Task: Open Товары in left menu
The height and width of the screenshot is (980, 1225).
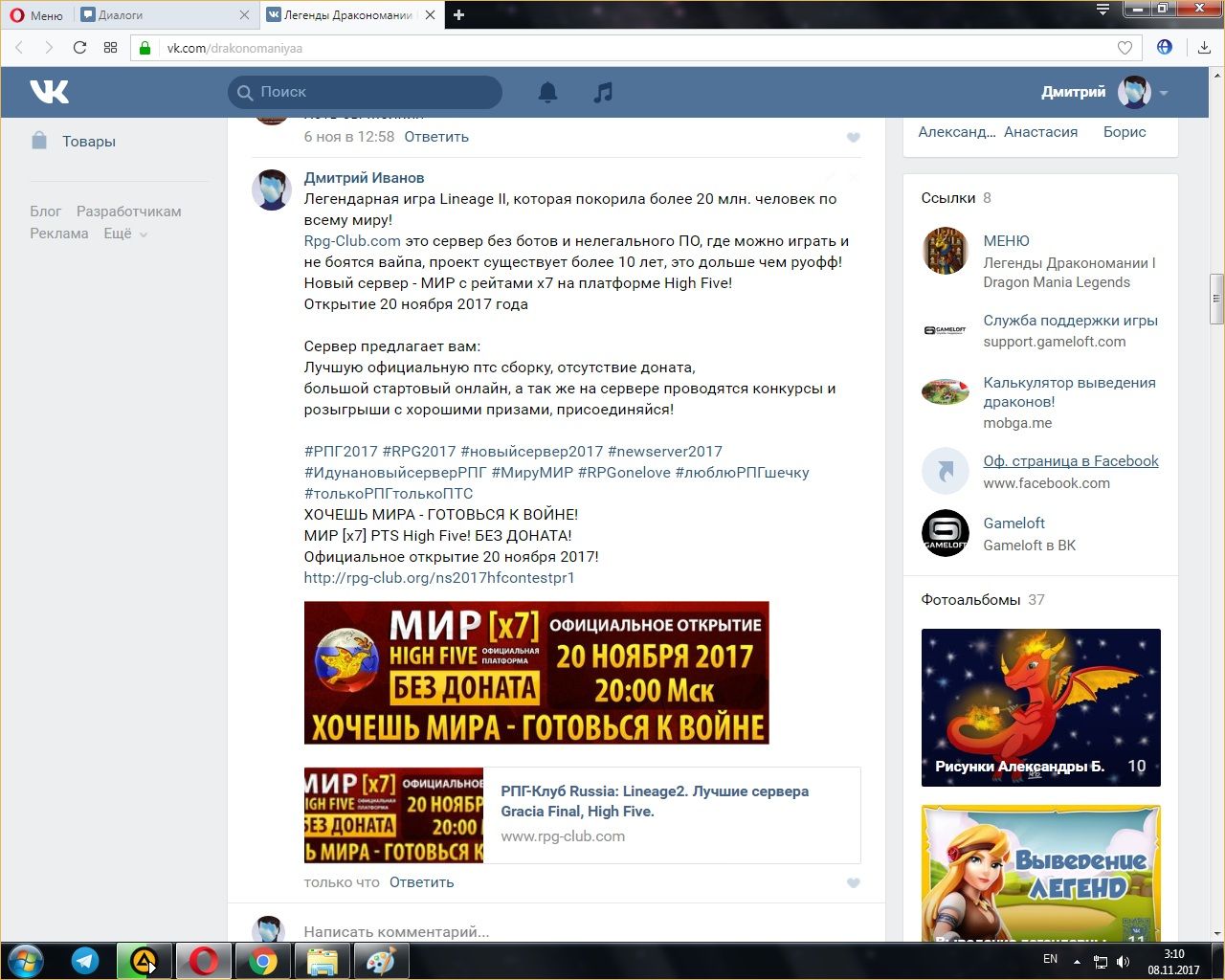Action: [89, 141]
